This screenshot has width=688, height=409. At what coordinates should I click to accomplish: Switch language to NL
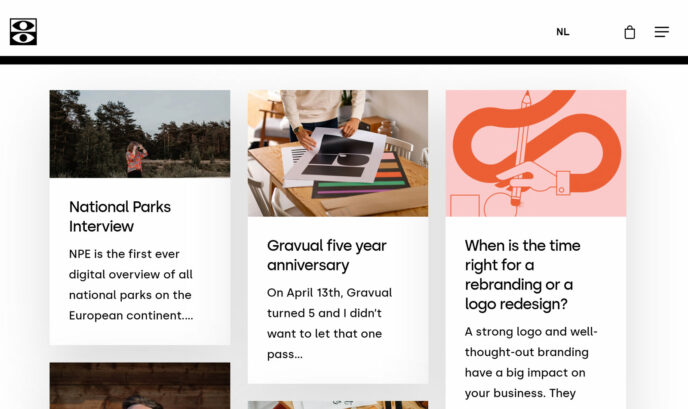563,32
